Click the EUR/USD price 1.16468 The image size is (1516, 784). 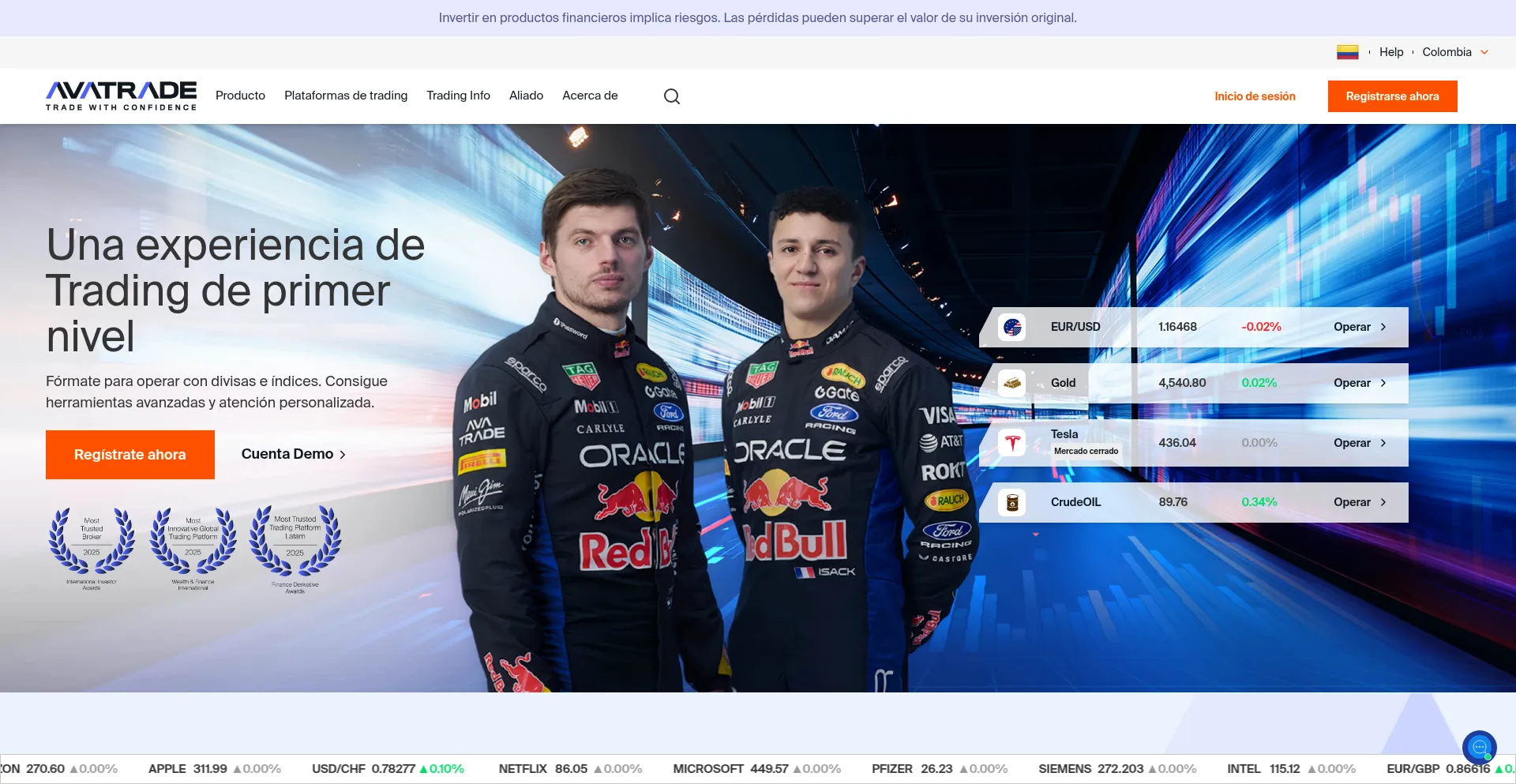pos(1177,327)
